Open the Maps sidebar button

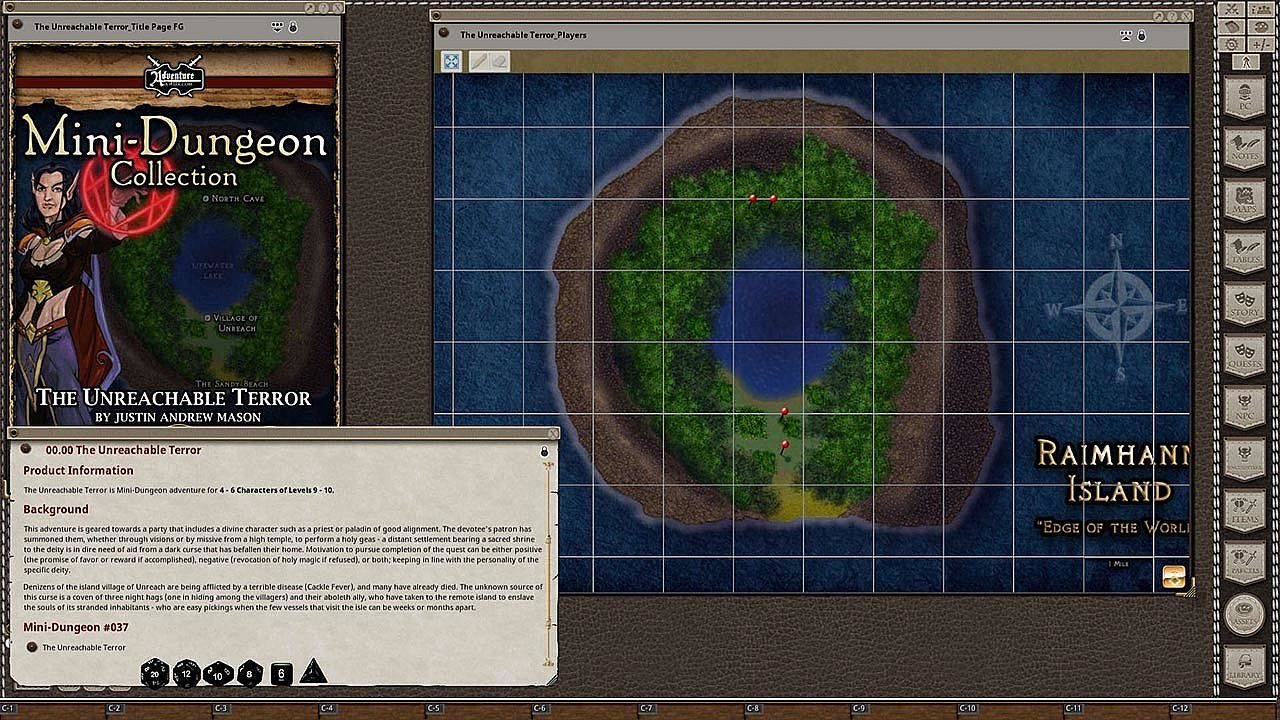1245,200
